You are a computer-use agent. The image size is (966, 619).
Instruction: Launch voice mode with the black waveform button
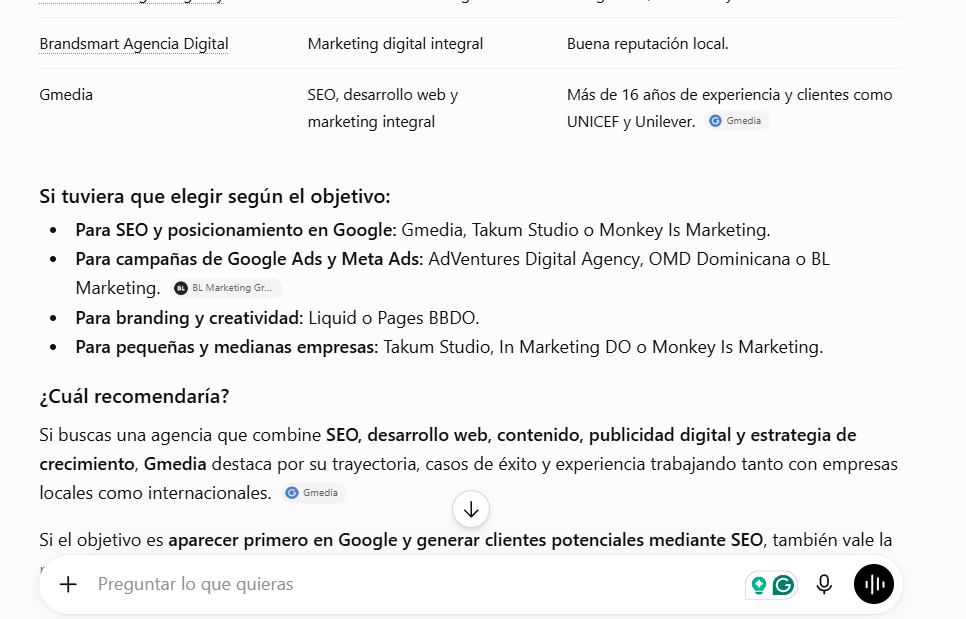click(x=874, y=585)
